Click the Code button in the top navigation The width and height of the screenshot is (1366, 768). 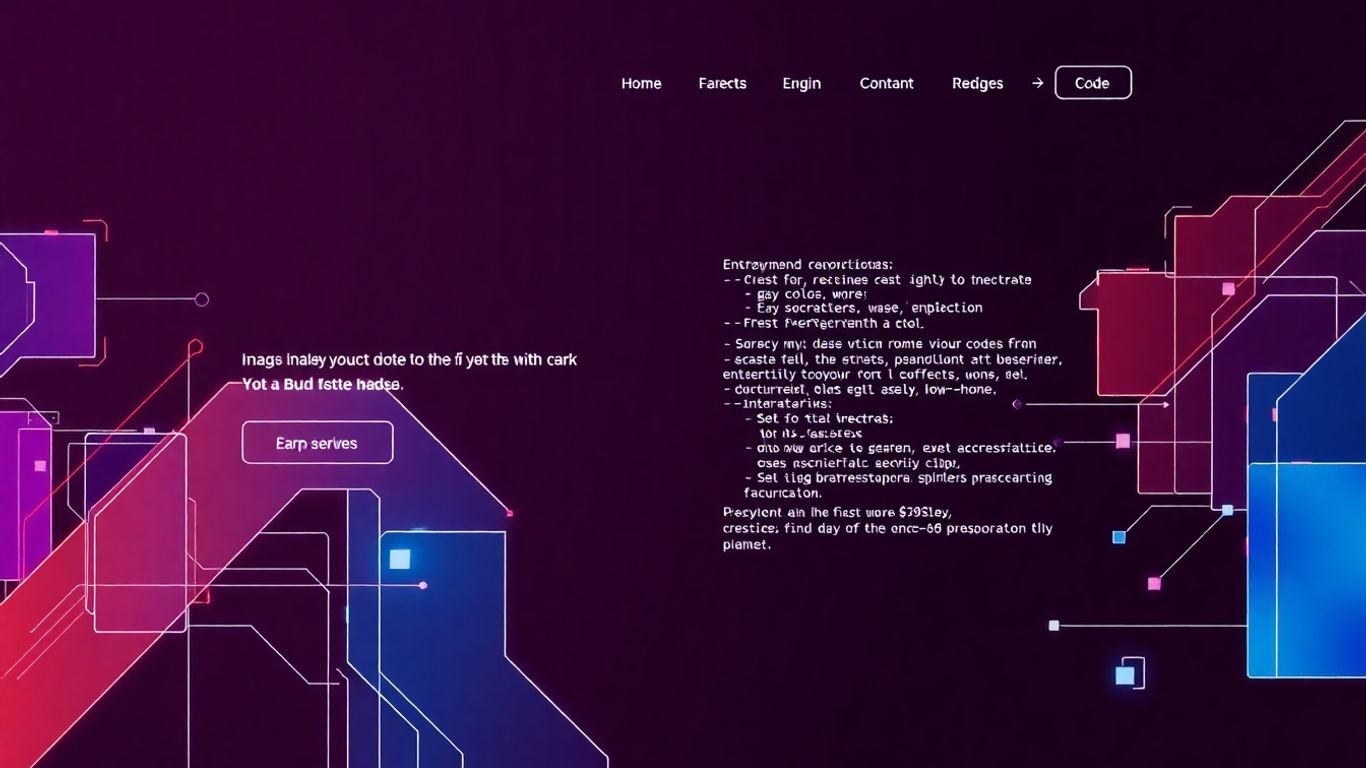tap(1093, 83)
